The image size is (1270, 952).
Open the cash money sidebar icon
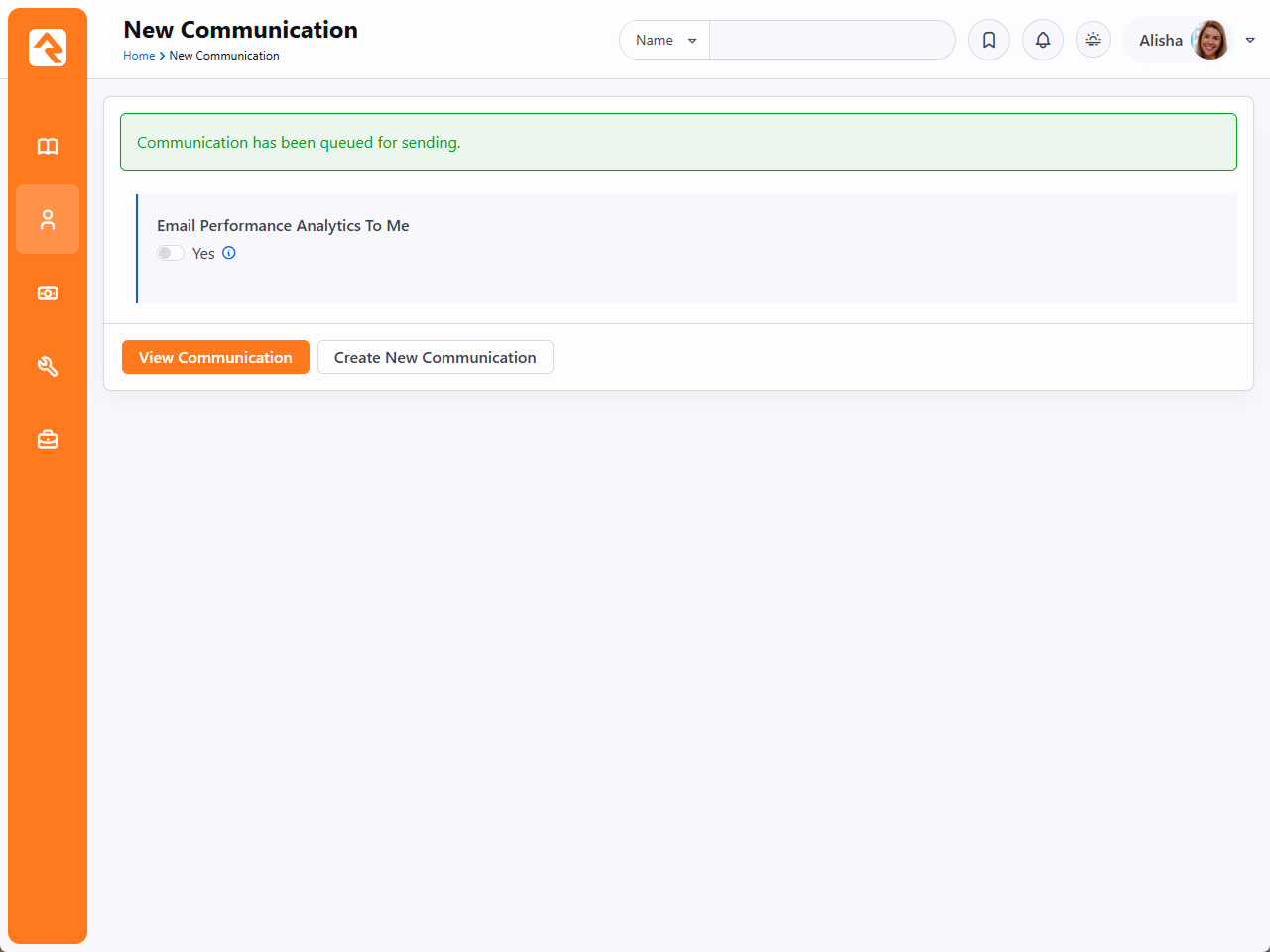[48, 294]
